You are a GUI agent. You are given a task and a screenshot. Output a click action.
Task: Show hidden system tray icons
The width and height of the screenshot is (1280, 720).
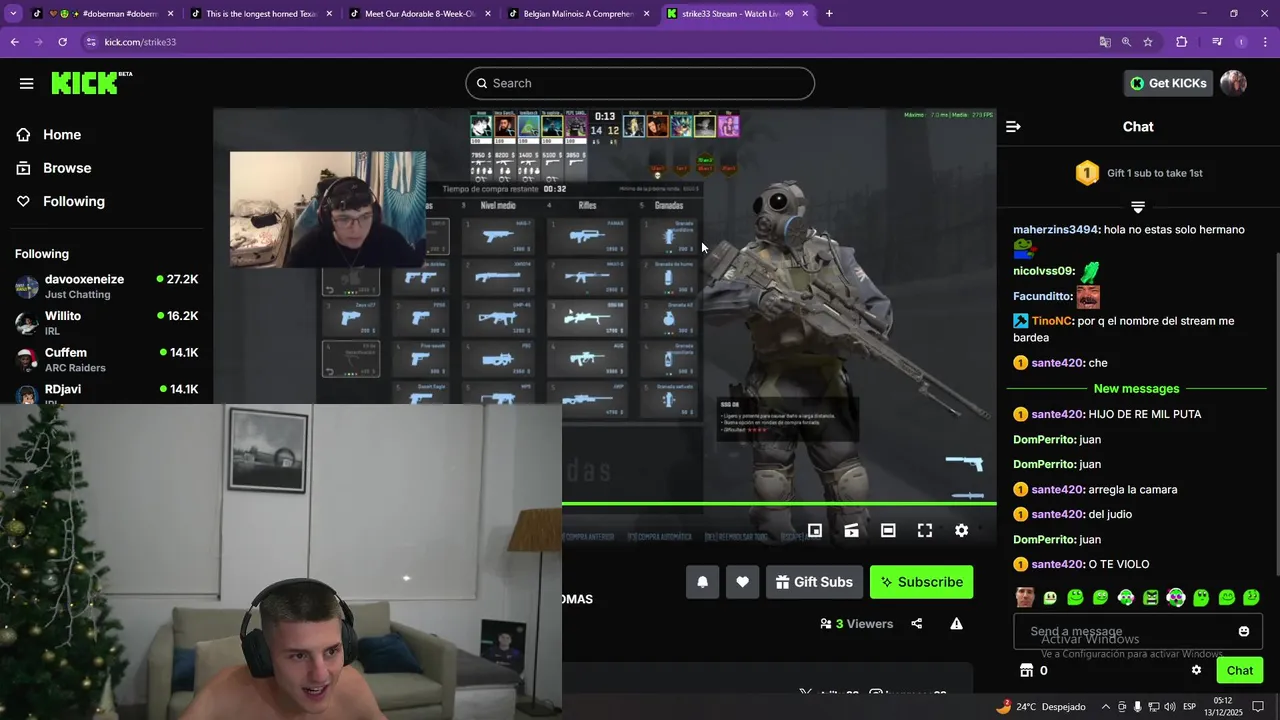(x=1105, y=706)
